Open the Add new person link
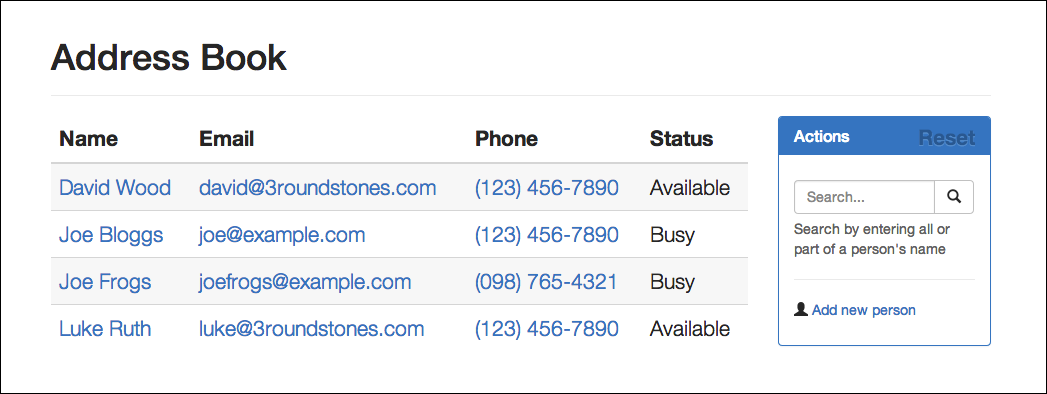Viewport: 1047px width, 394px height. click(x=863, y=310)
